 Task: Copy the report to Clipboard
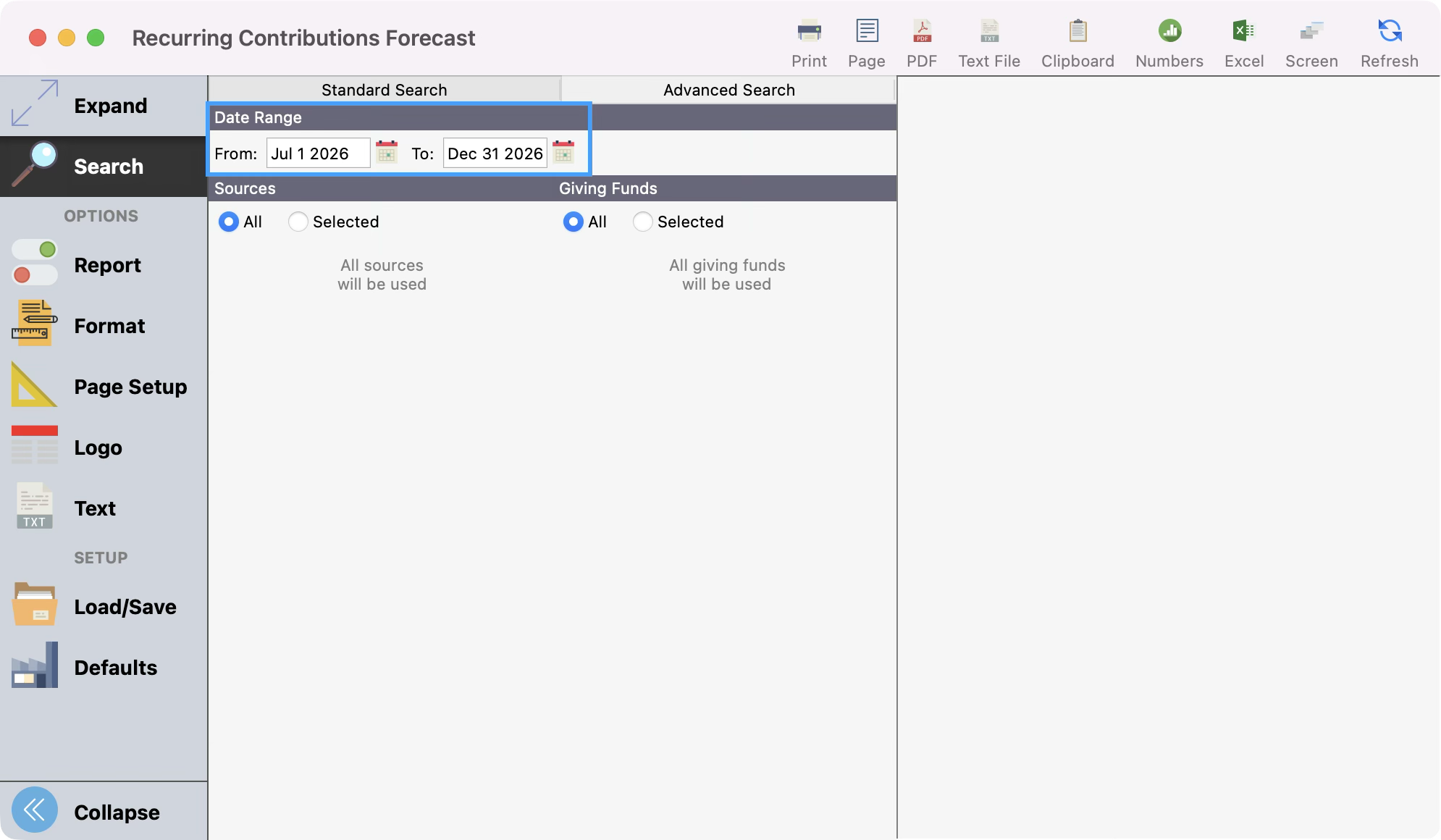(1077, 43)
